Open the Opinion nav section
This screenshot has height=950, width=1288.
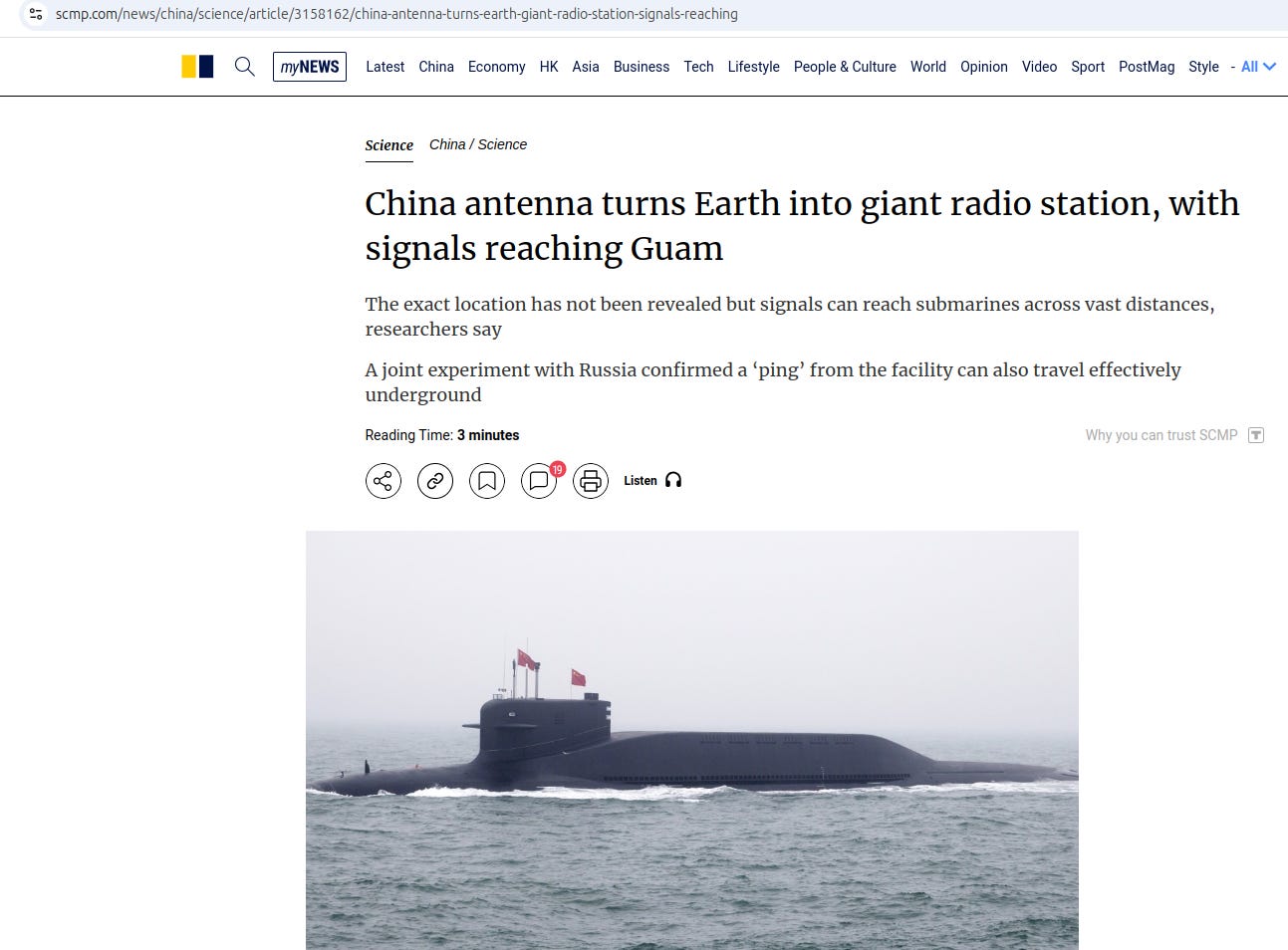984,67
